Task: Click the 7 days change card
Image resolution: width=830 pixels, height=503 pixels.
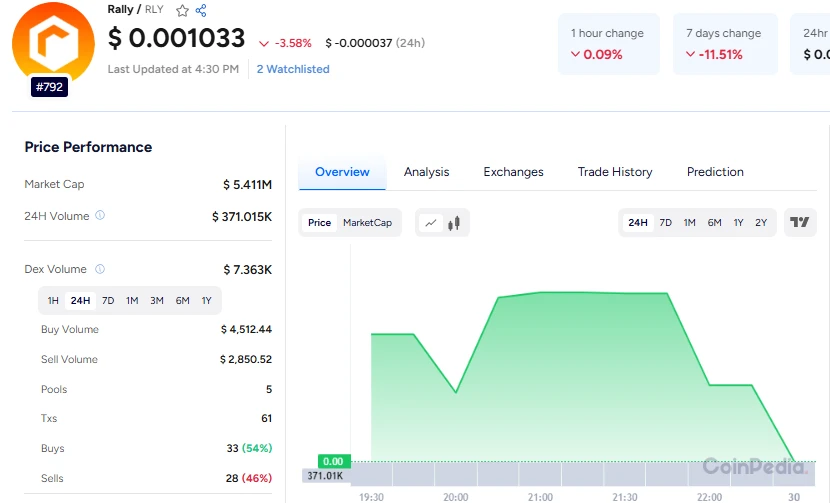Action: tap(725, 44)
